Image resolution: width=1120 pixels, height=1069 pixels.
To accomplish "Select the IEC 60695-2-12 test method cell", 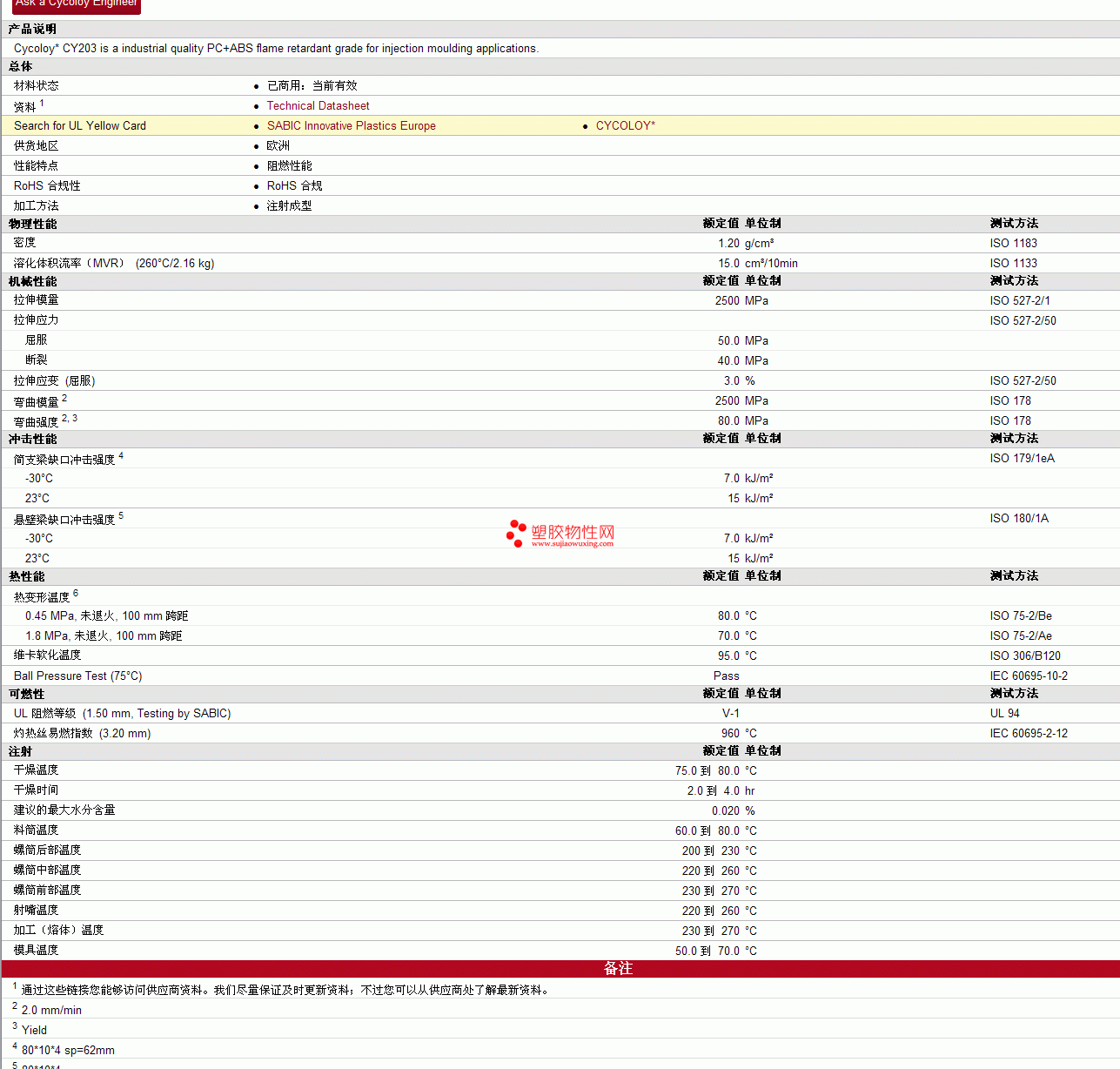I will tap(1029, 733).
